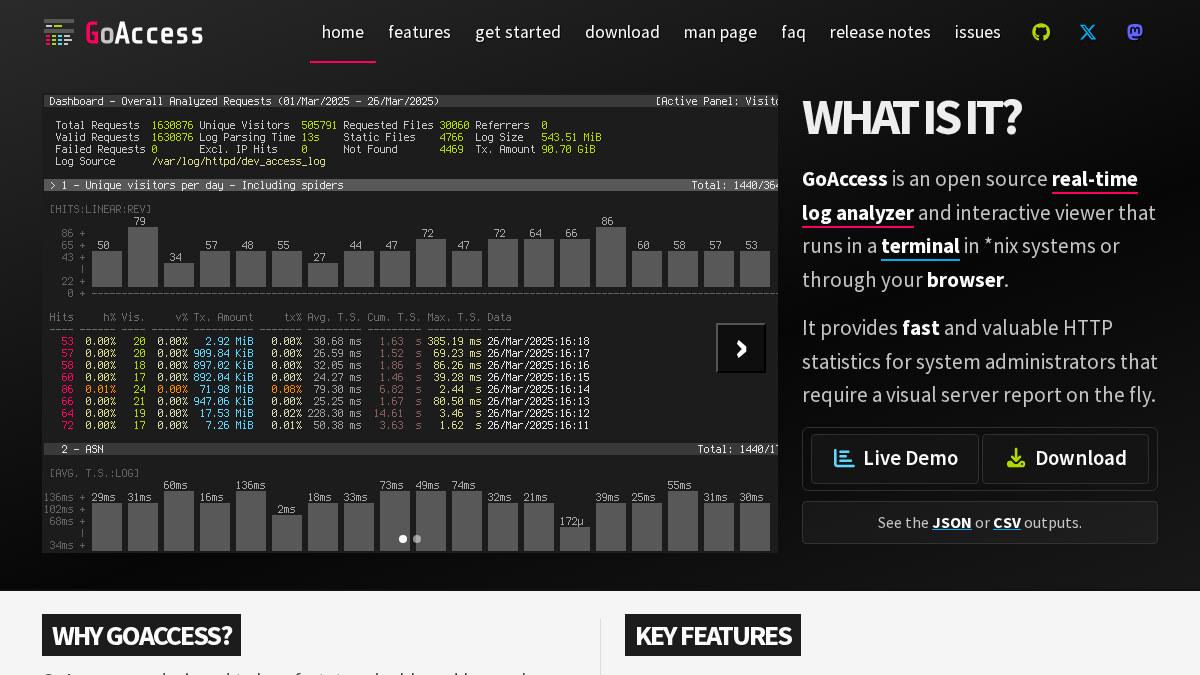This screenshot has height=675, width=1200.
Task: Click the Tx. Amount value 90.70 GiB
Action: click(568, 149)
